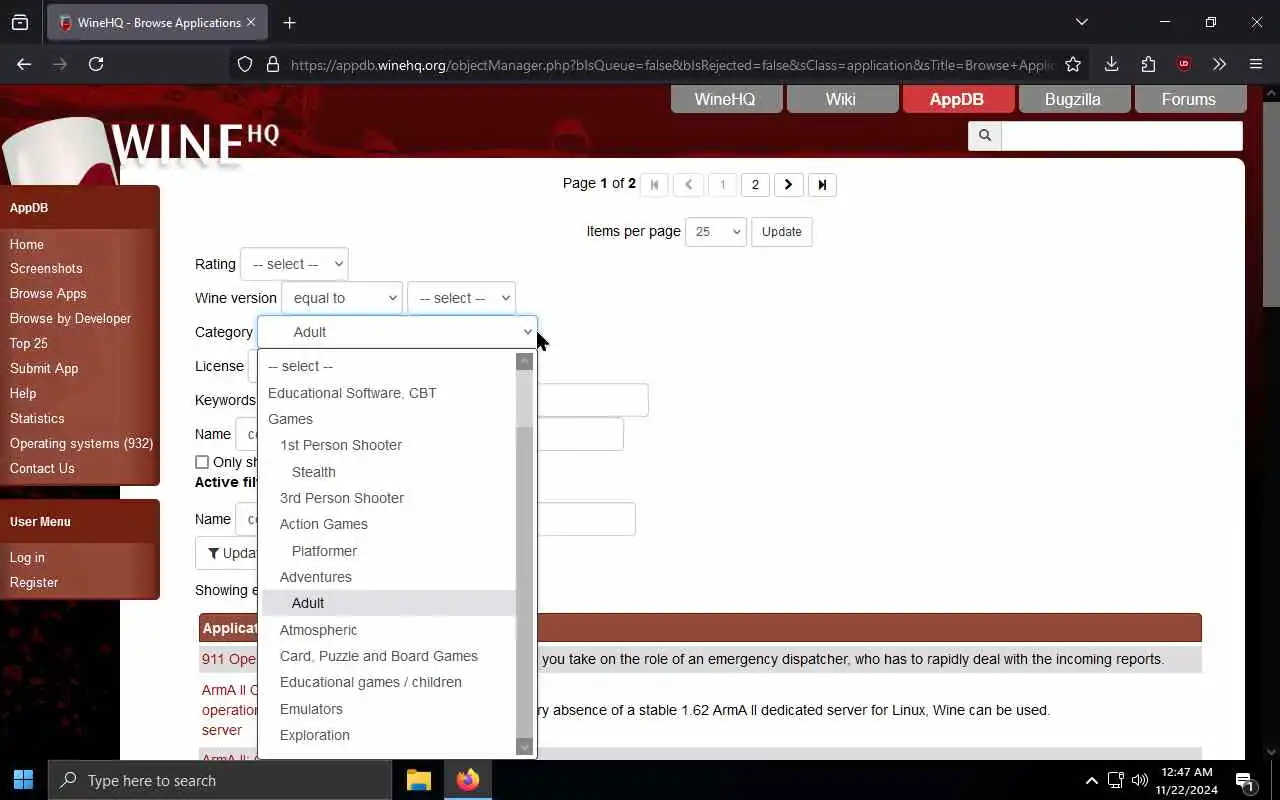Open File Explorer from taskbar
Image resolution: width=1280 pixels, height=800 pixels.
[418, 780]
